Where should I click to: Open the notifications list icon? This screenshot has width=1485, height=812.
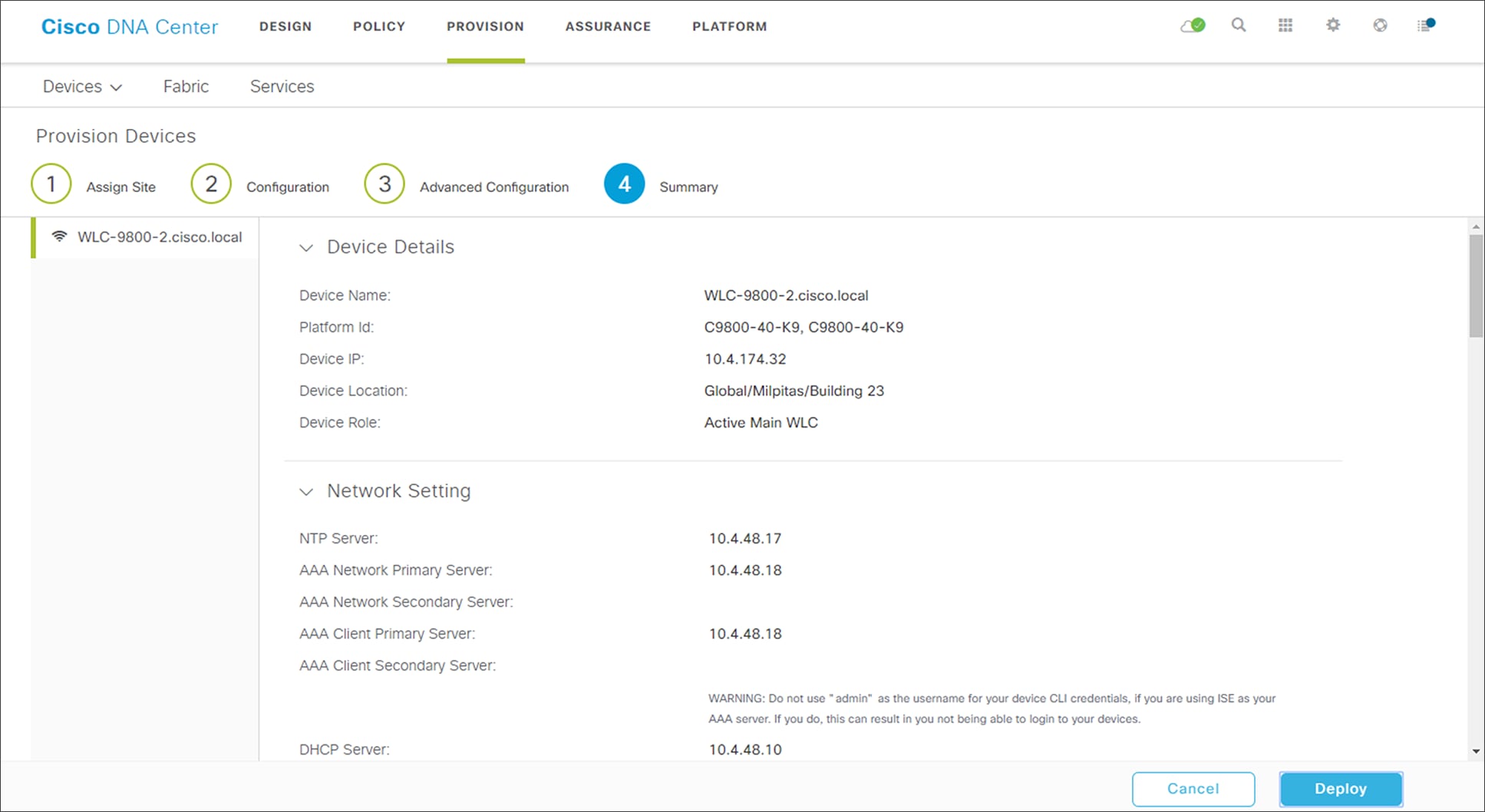click(1426, 25)
